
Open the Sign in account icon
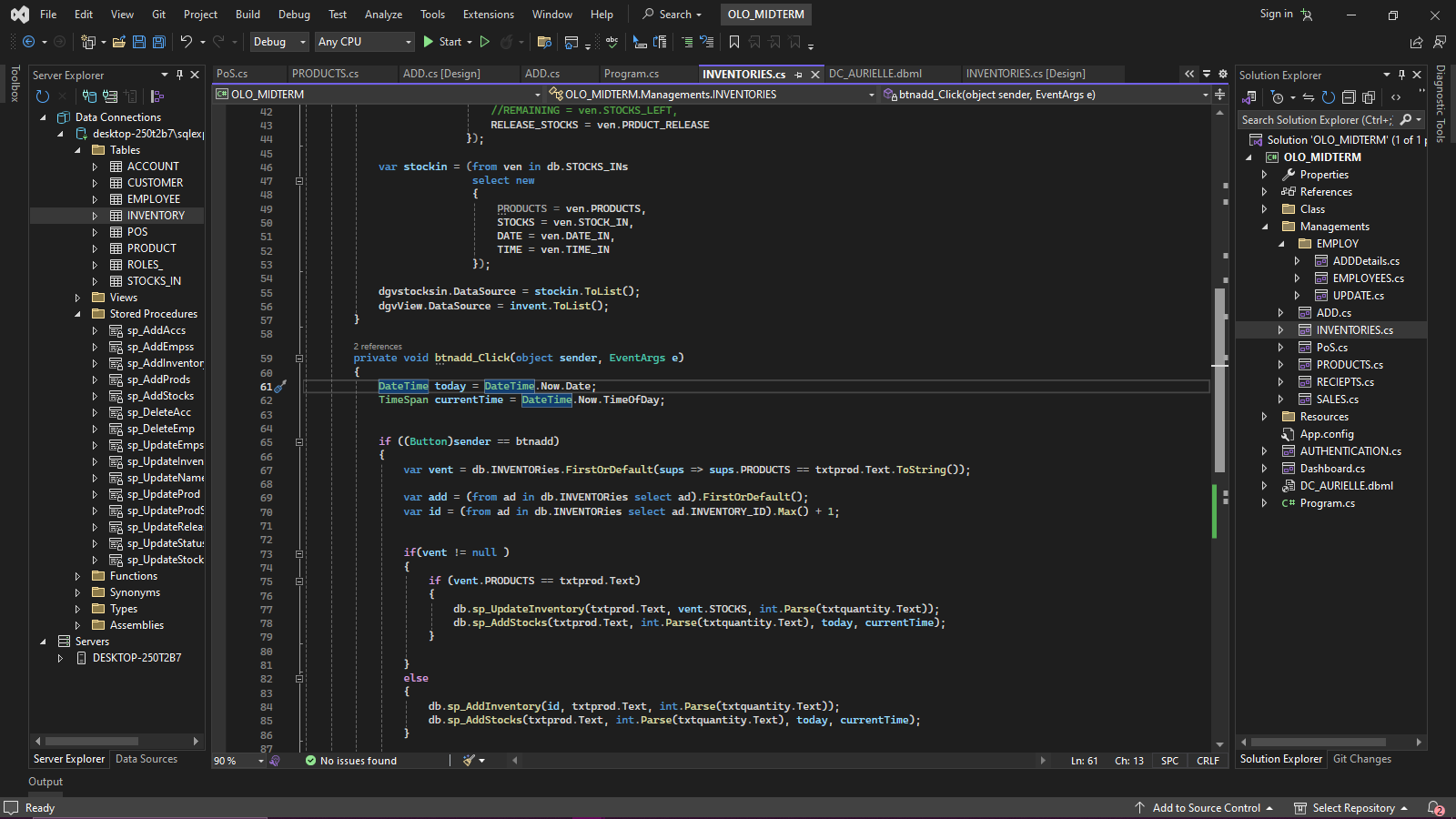pos(1307,15)
